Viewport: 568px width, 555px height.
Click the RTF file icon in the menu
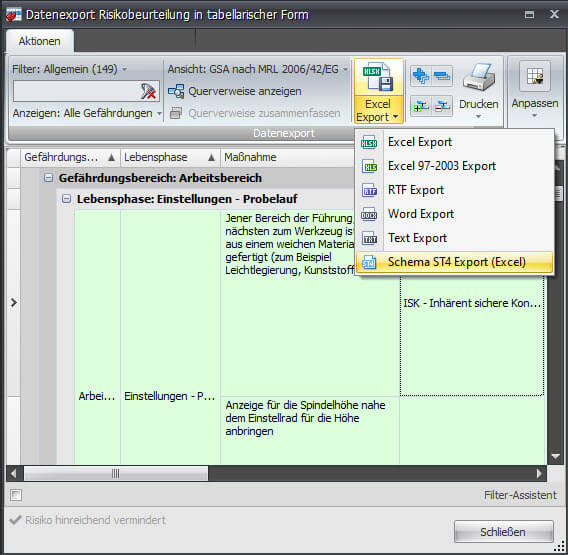369,191
